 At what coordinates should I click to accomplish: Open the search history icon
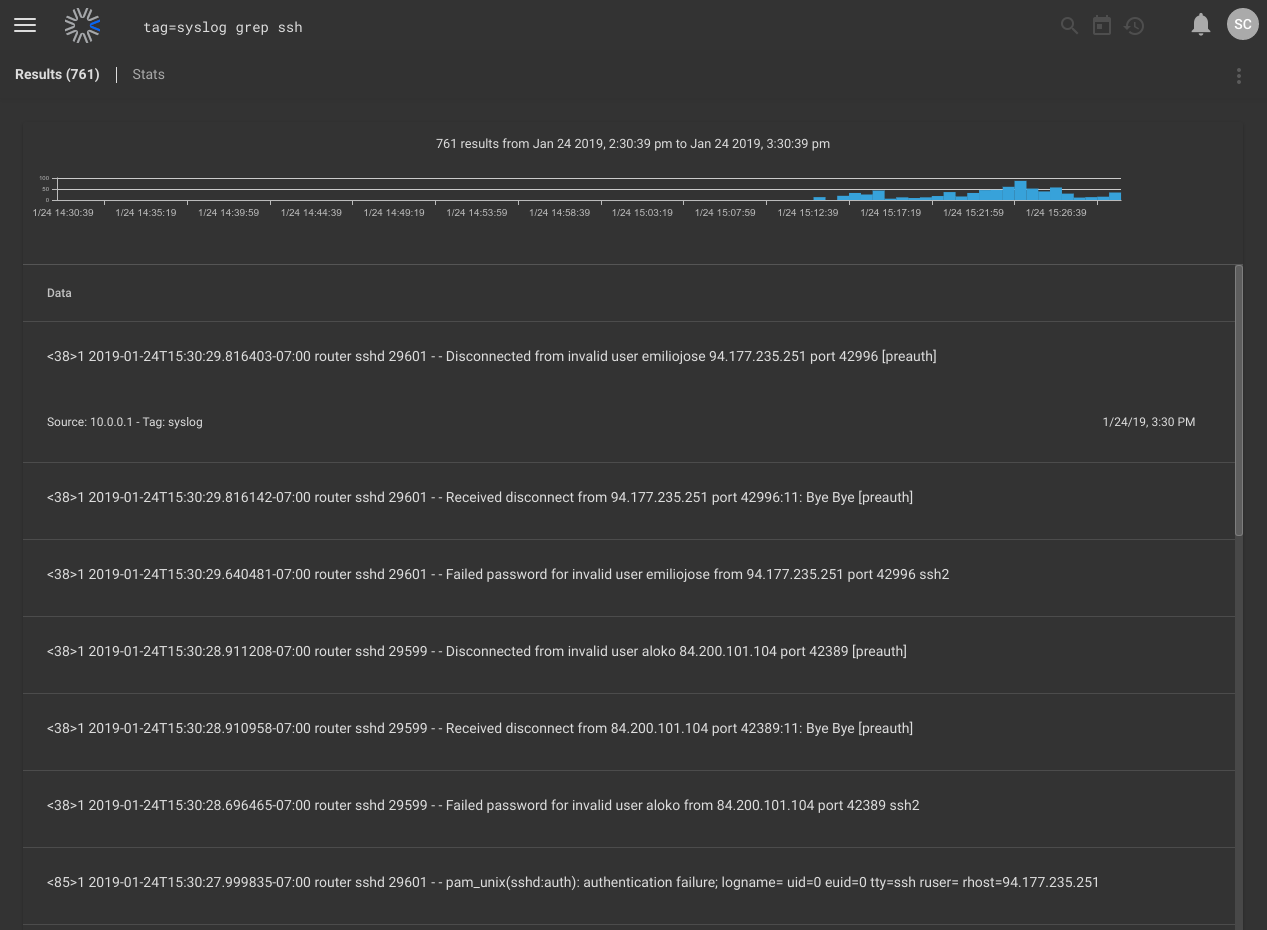click(x=1134, y=26)
